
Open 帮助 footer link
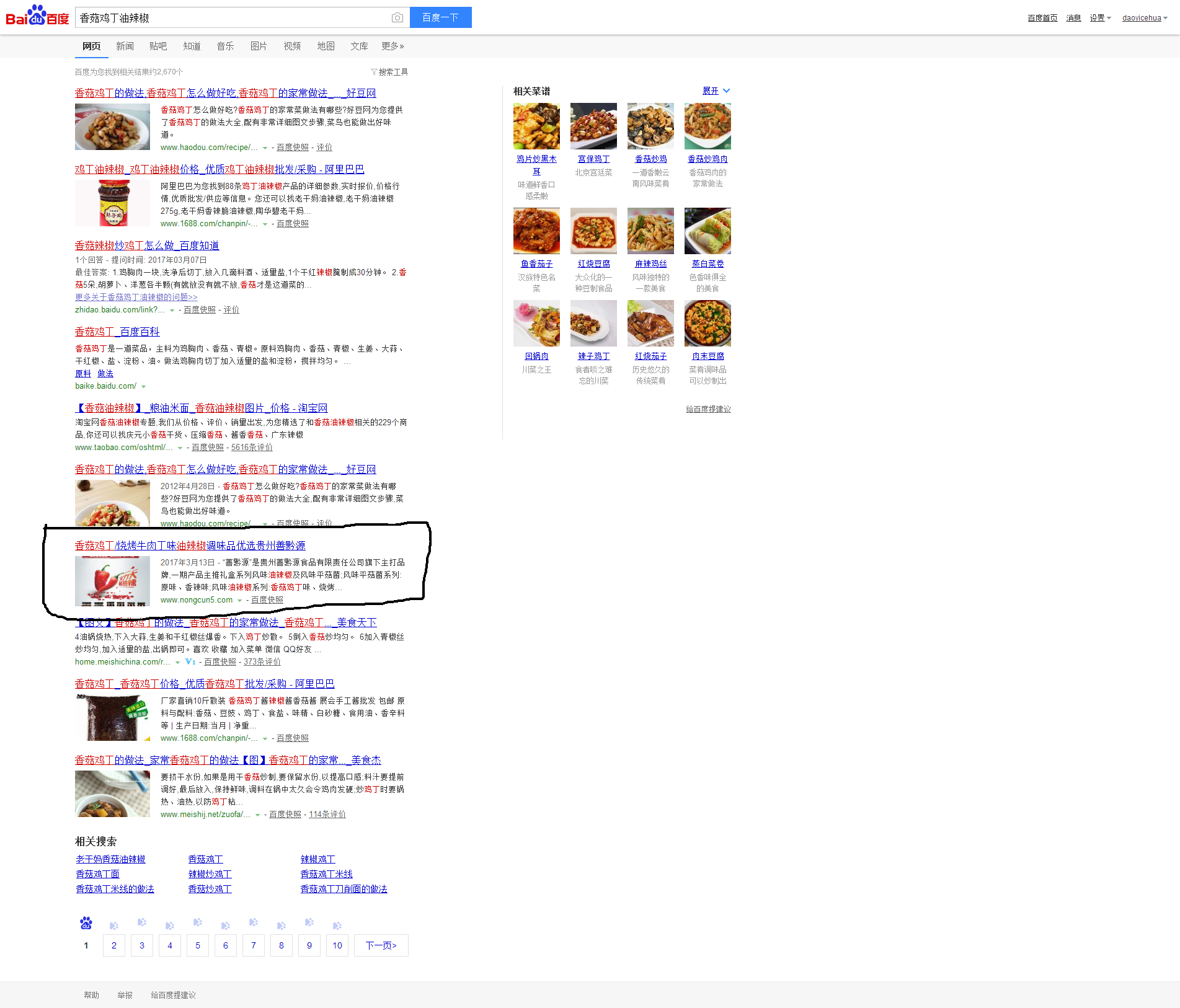pyautogui.click(x=91, y=995)
